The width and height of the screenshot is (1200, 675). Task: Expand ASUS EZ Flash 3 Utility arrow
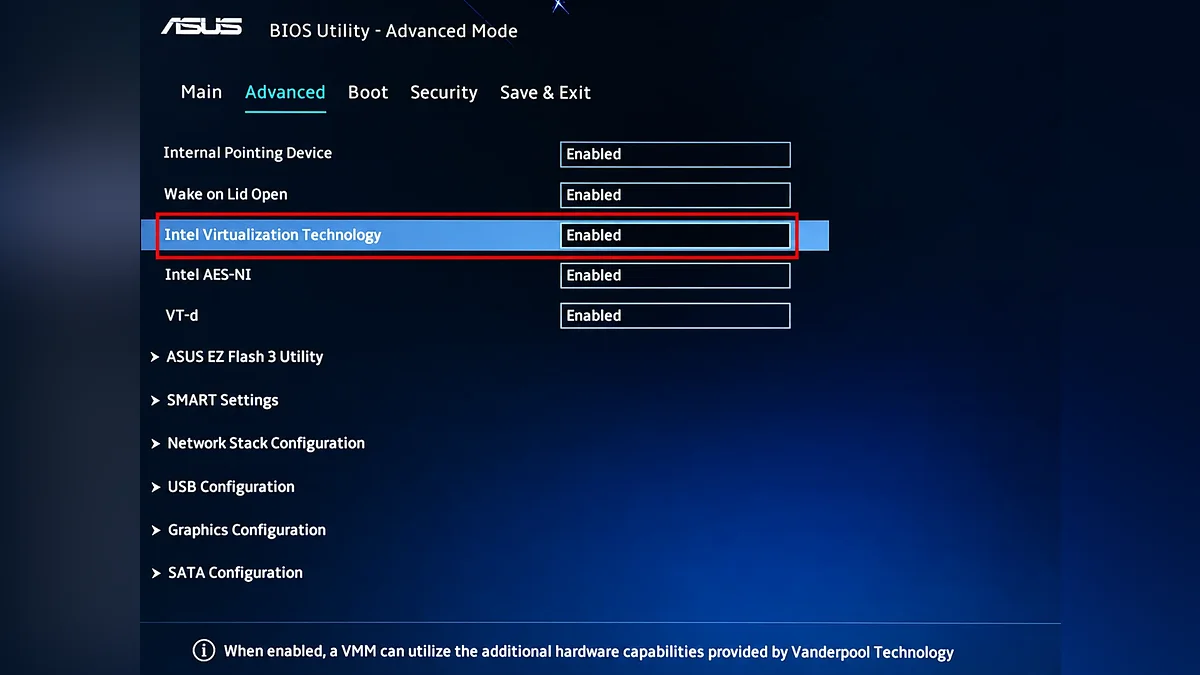pos(155,357)
